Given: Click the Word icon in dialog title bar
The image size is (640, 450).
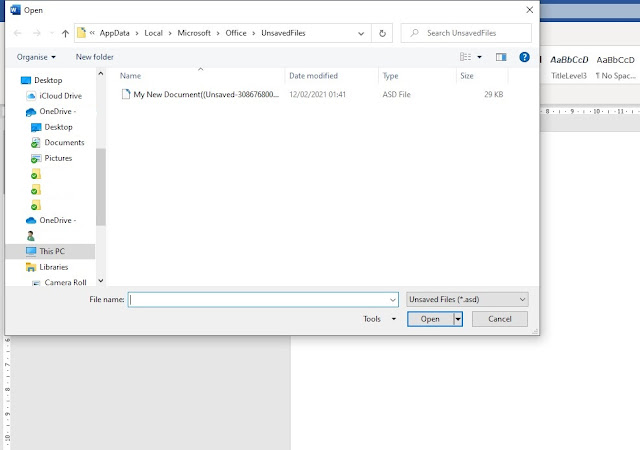Looking at the screenshot, I should tap(15, 10).
